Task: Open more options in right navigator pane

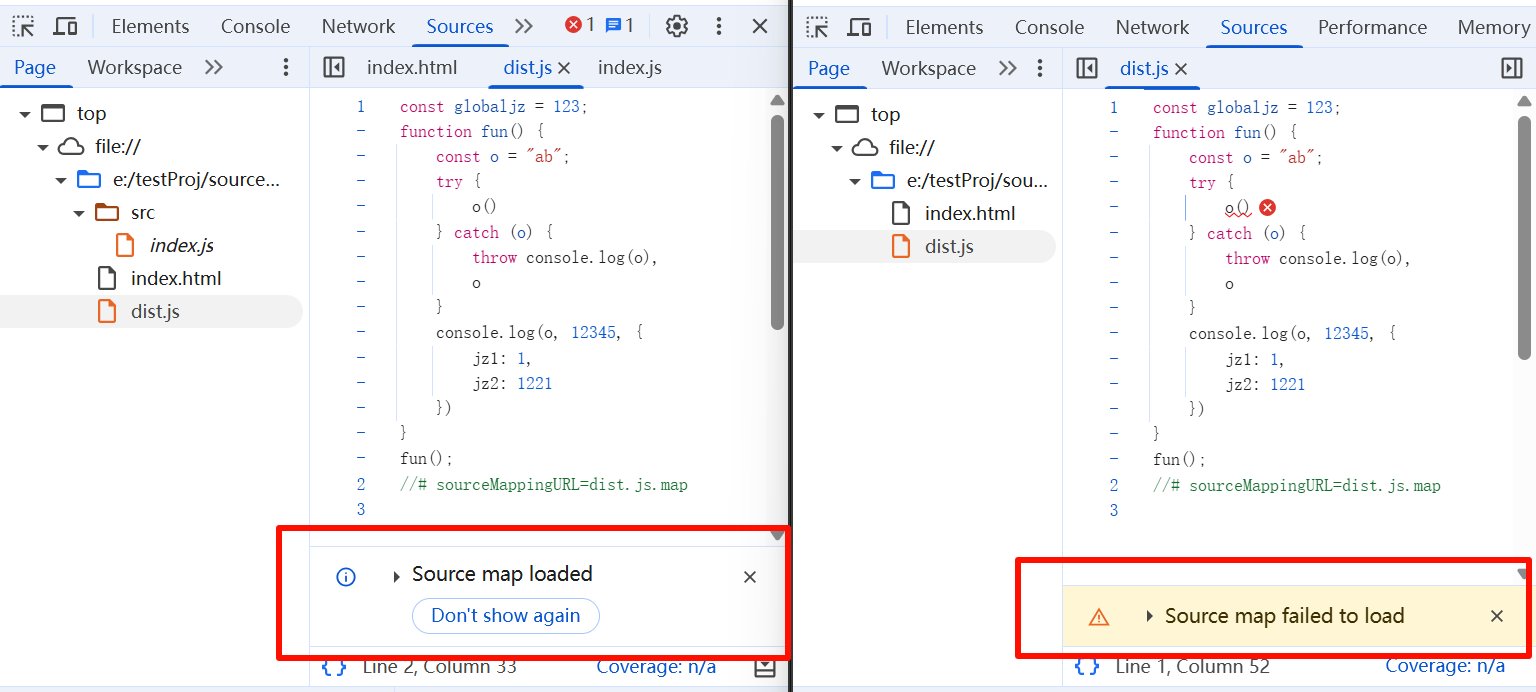Action: click(1040, 68)
